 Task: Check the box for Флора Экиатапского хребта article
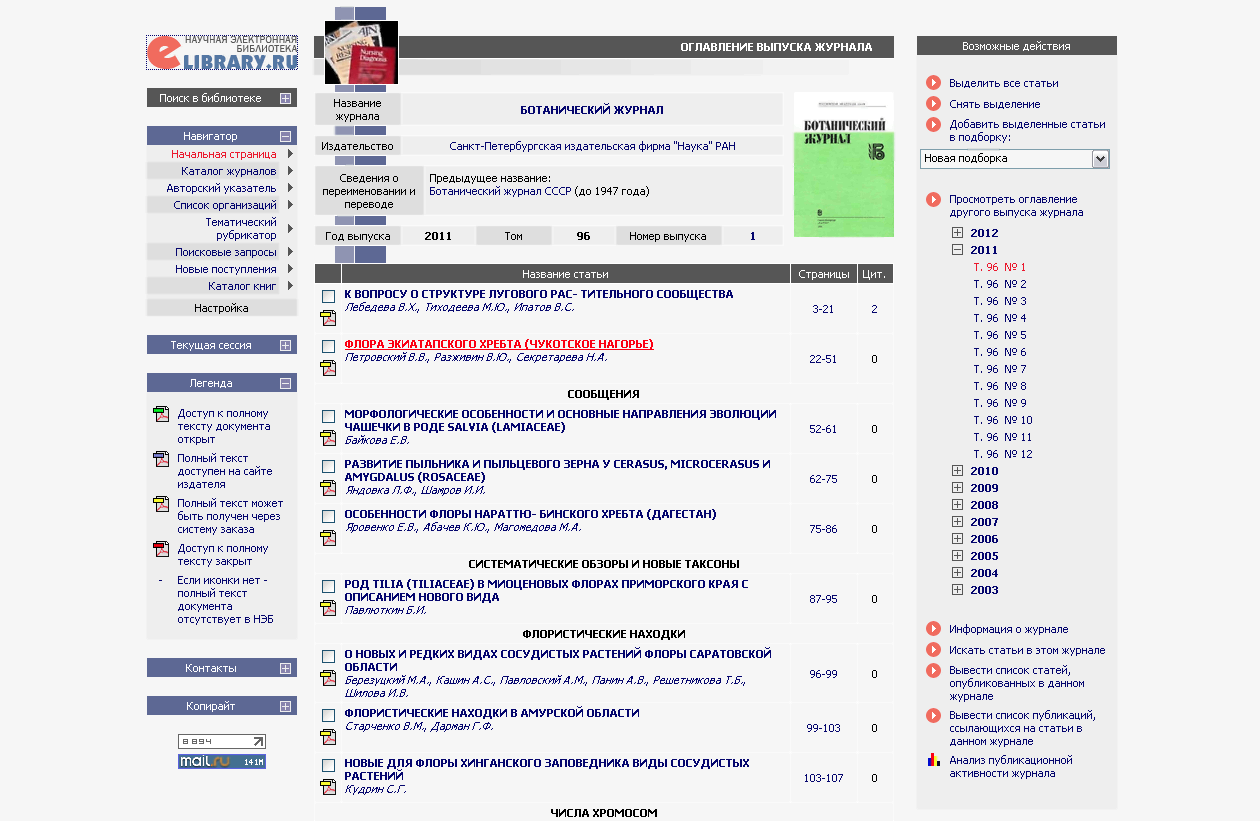tap(328, 346)
